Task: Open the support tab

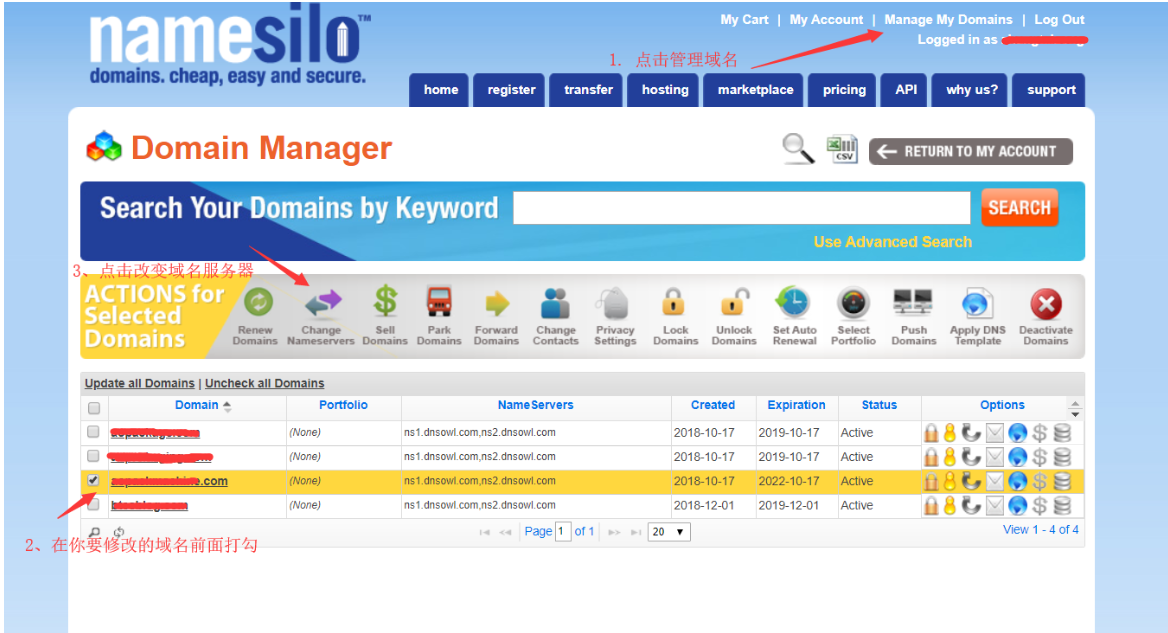Action: click(1050, 90)
